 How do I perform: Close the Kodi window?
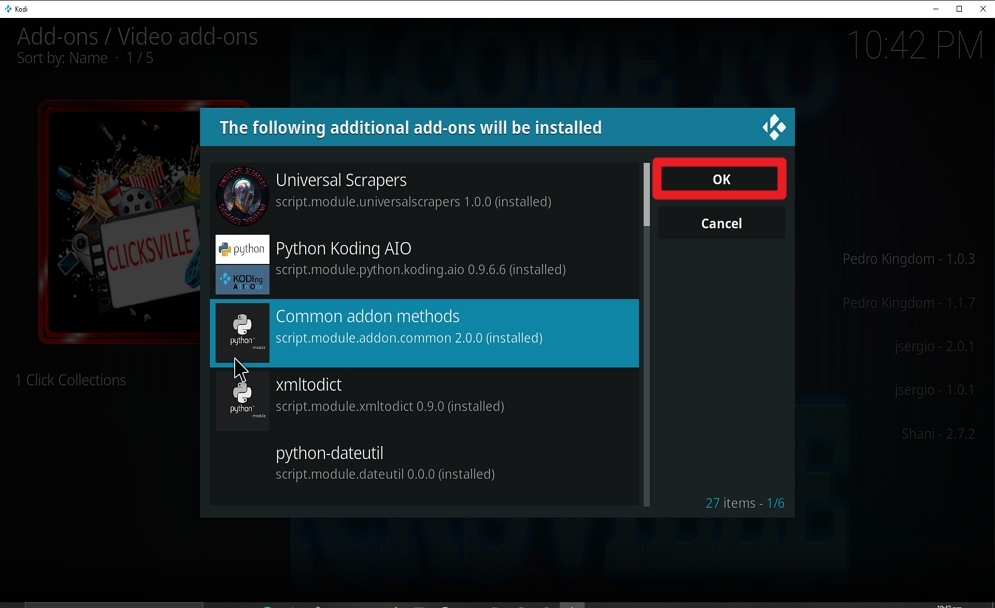(x=982, y=9)
